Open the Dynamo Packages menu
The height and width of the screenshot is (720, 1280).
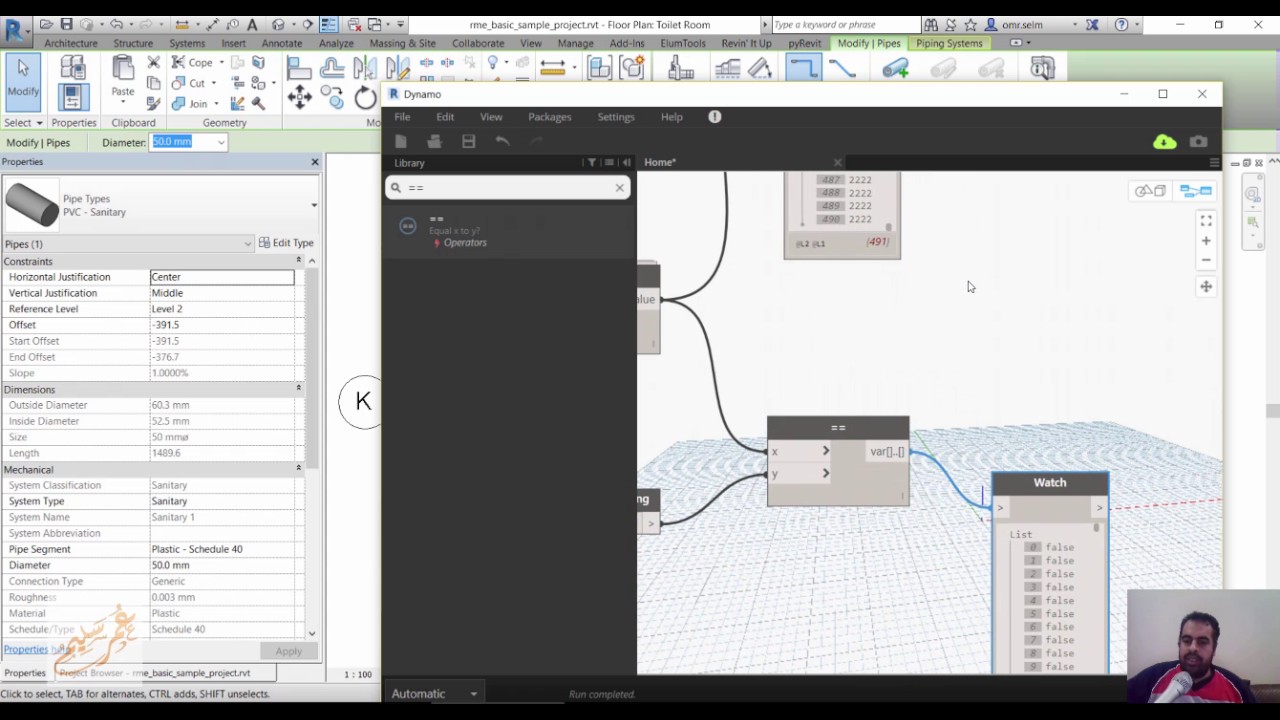click(549, 117)
